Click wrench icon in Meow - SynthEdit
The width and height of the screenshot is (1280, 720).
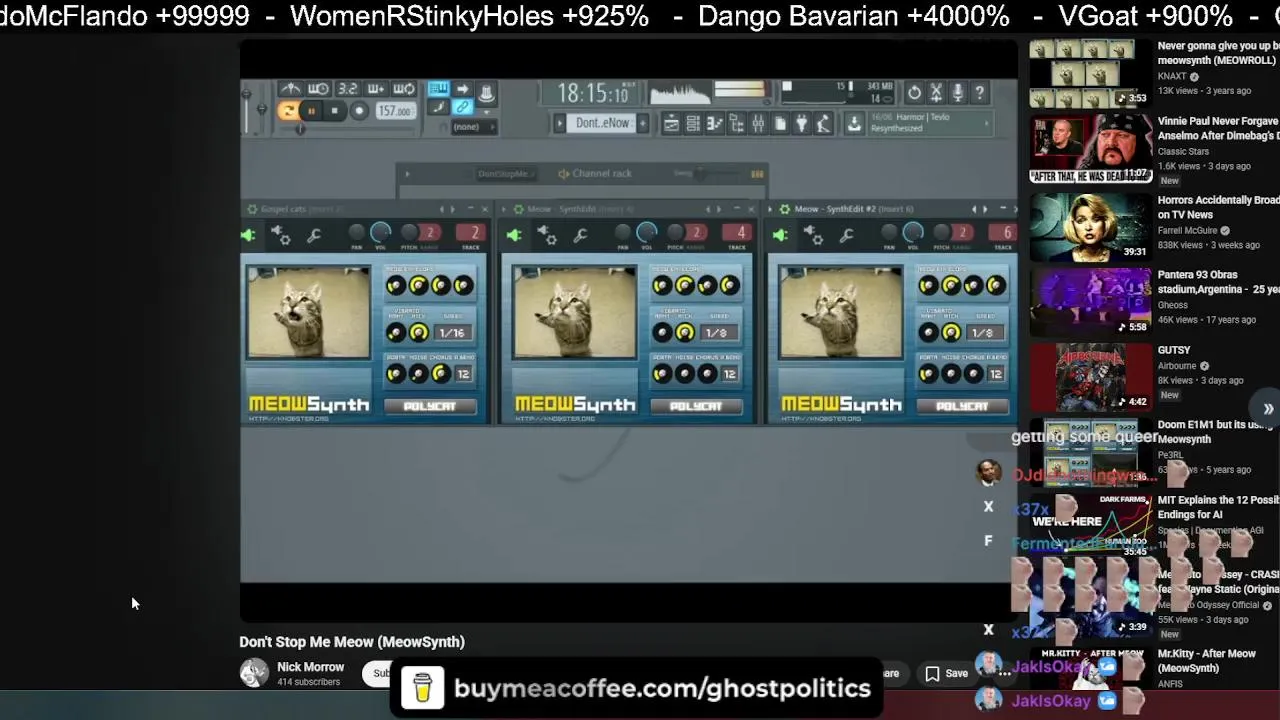(579, 235)
